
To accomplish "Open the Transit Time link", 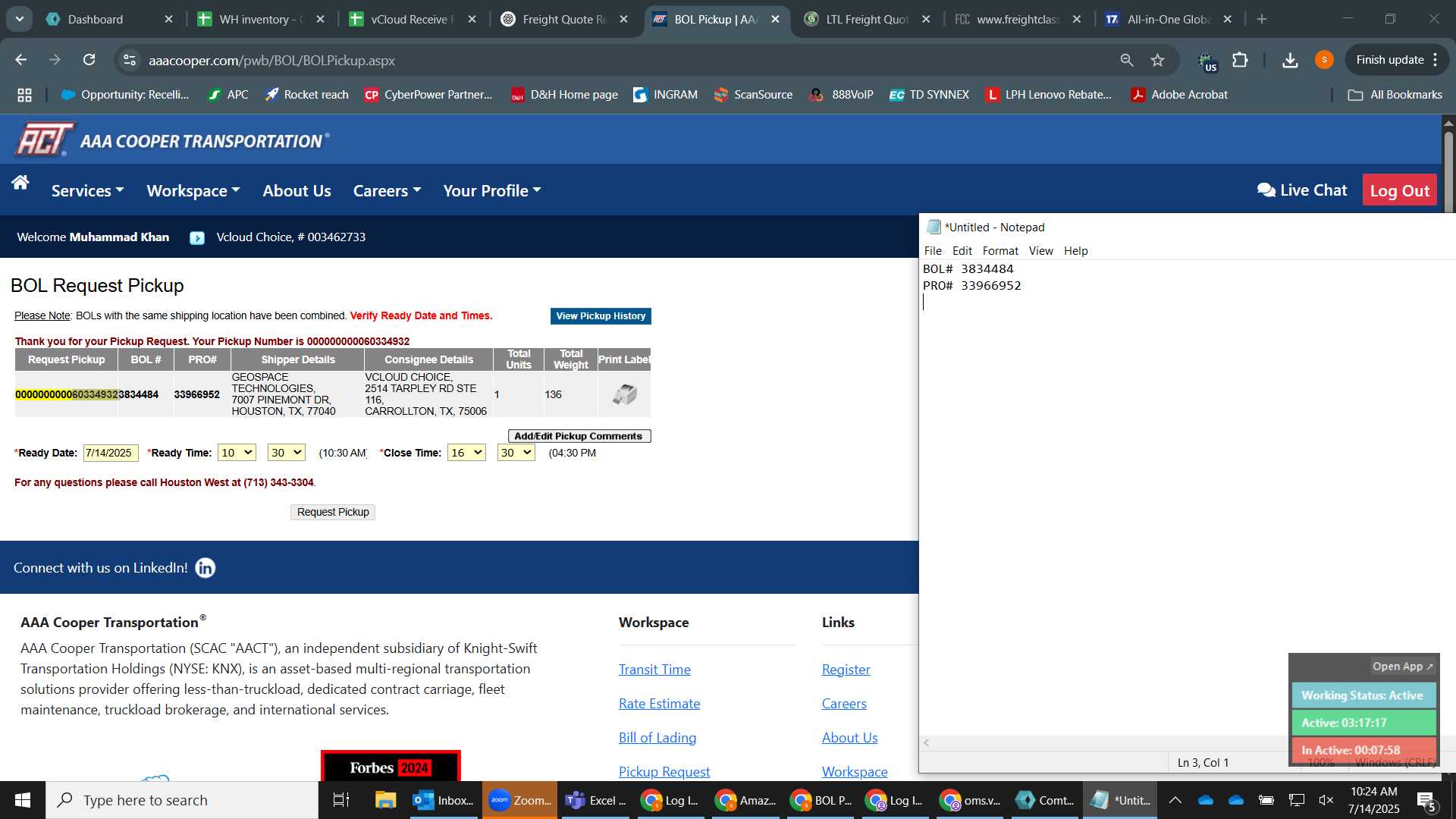I will point(654,670).
